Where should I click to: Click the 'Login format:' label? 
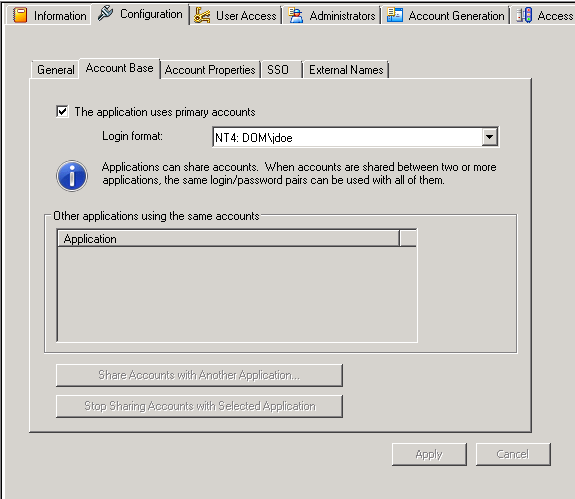[x=132, y=136]
